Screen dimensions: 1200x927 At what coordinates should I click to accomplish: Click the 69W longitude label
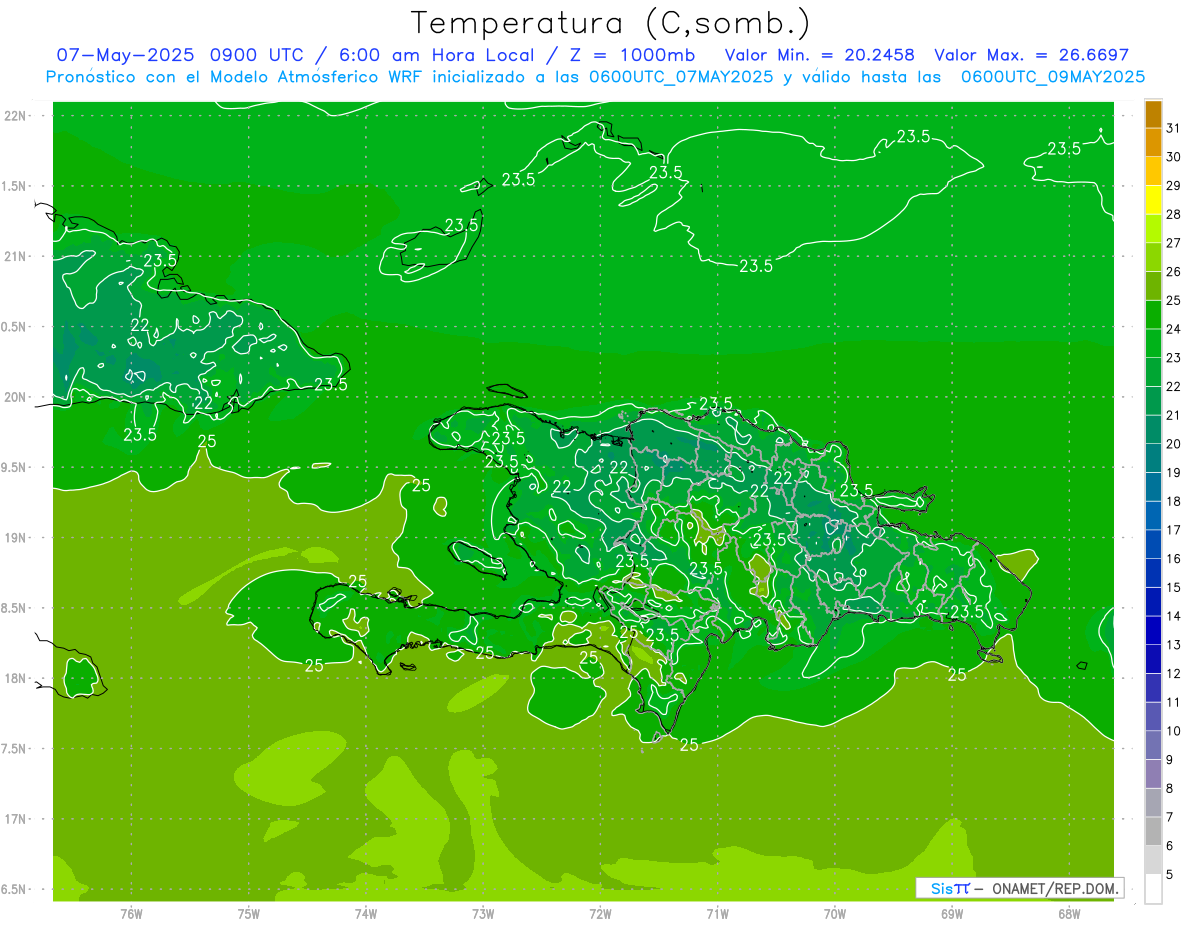(952, 914)
